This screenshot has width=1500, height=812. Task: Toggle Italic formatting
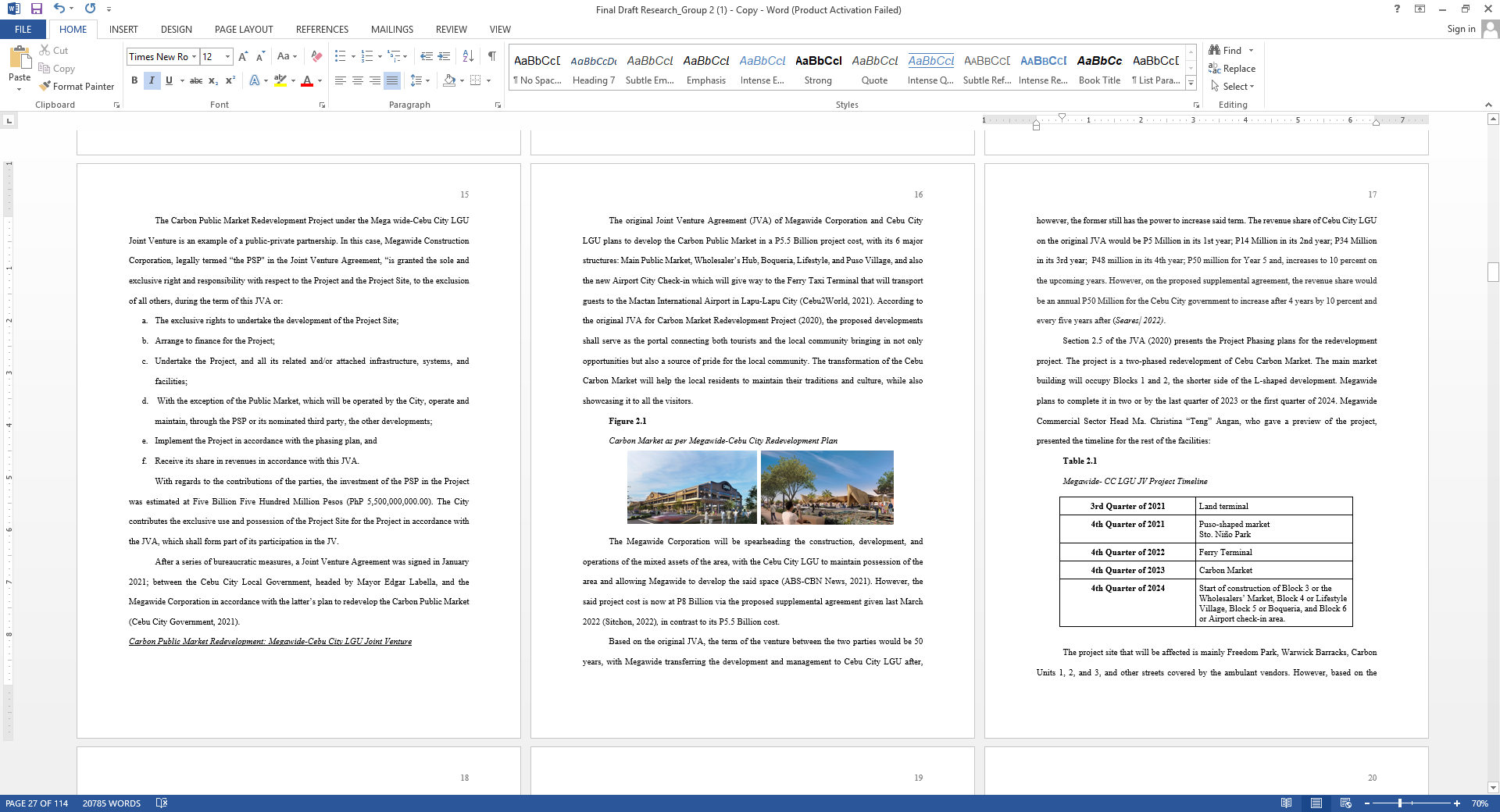click(x=152, y=80)
